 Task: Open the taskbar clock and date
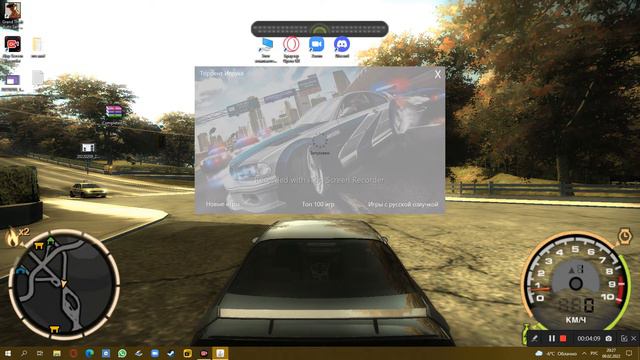click(x=611, y=353)
